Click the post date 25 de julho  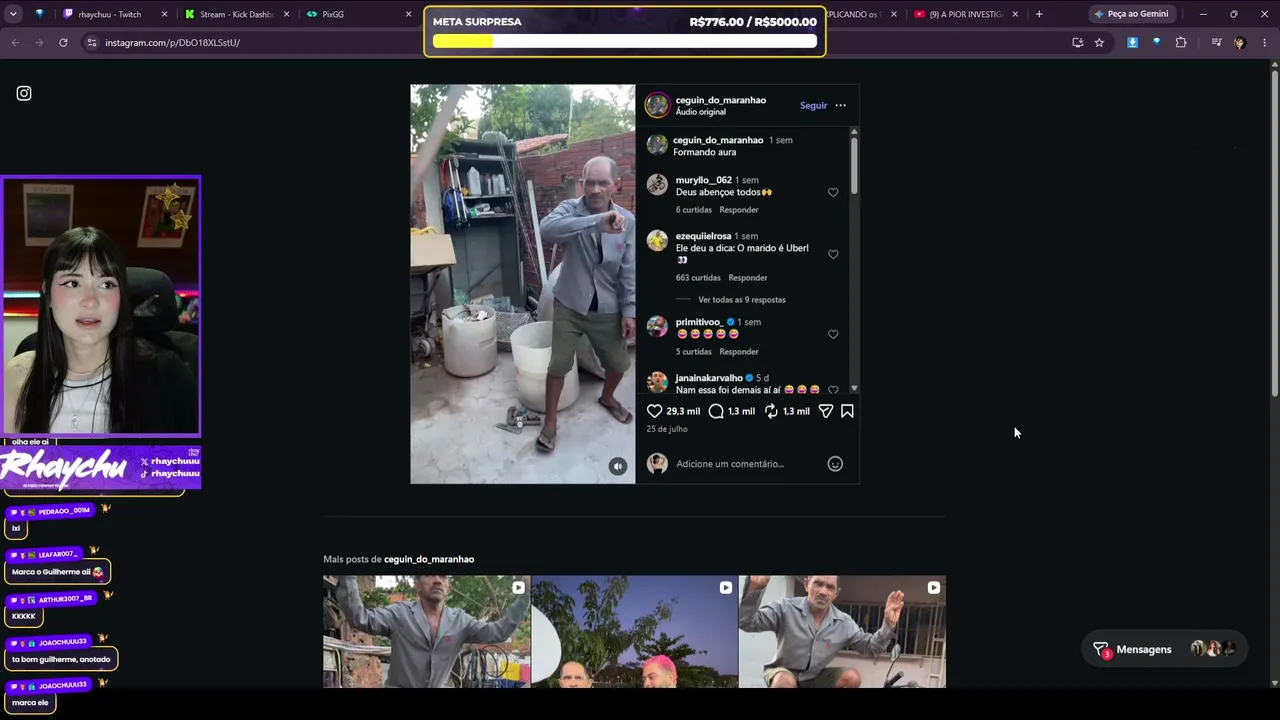[667, 429]
